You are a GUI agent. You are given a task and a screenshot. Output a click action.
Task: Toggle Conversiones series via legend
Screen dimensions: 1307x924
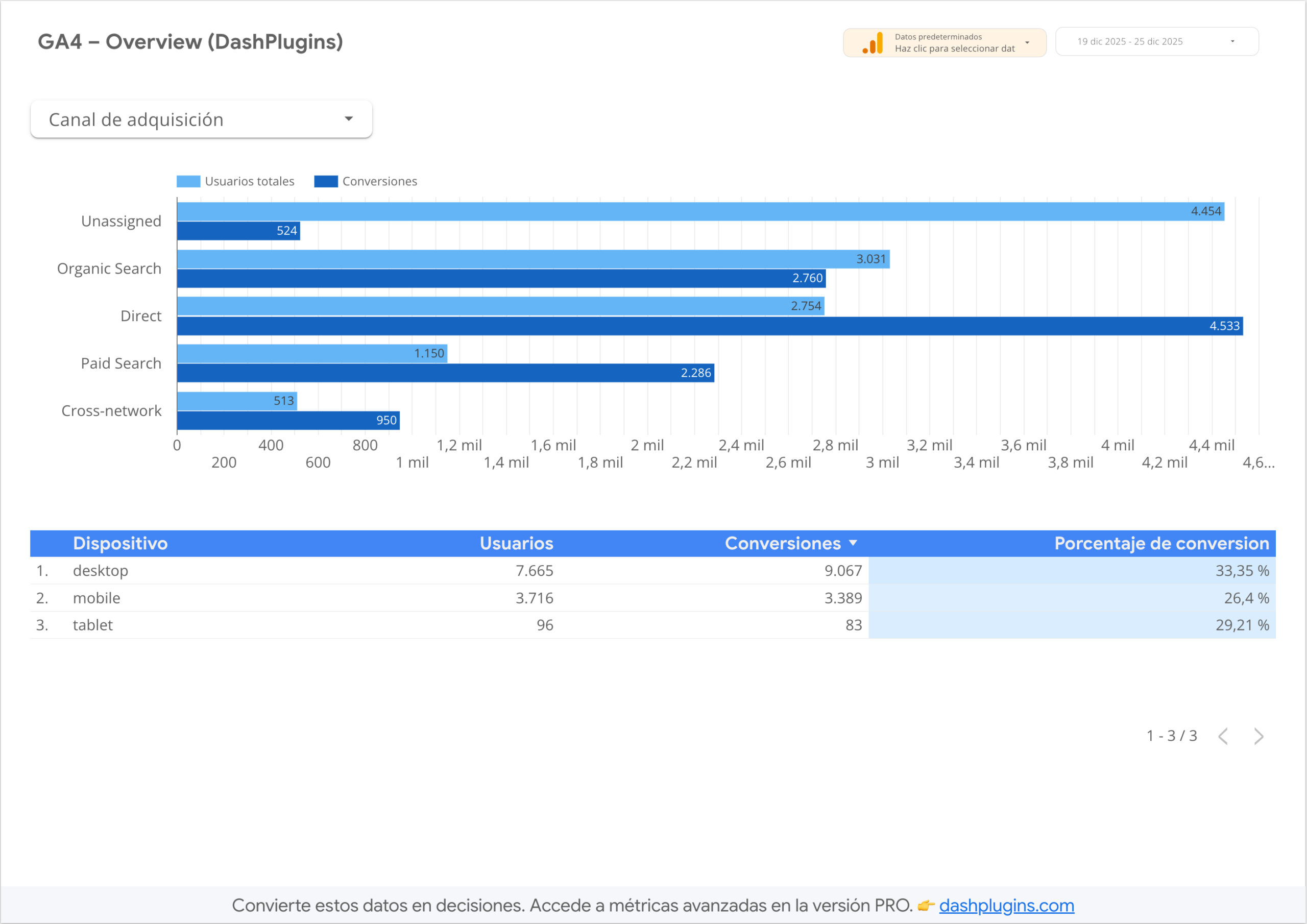tap(379, 181)
